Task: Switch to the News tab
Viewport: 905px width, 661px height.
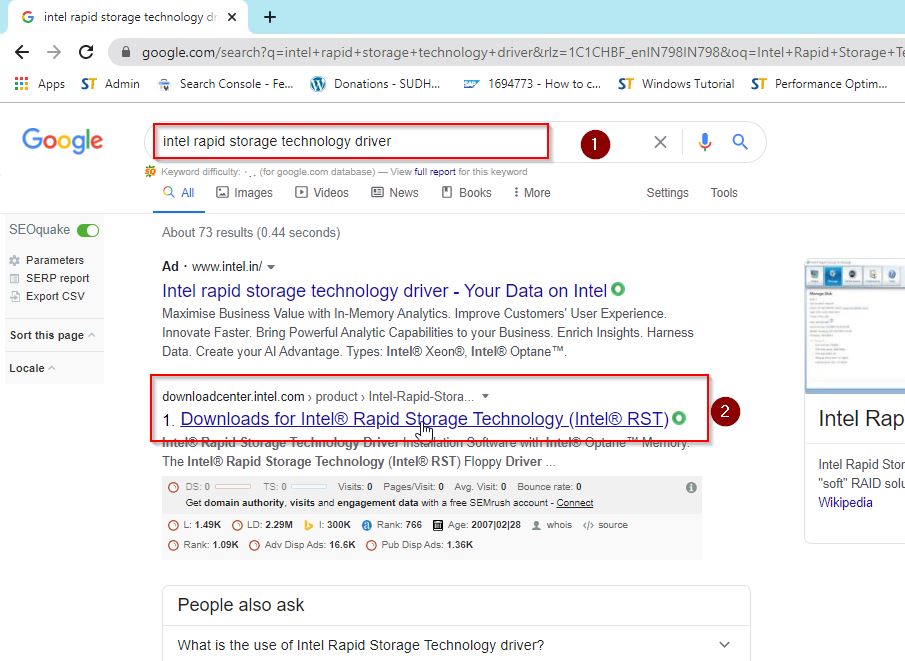Action: (x=395, y=193)
